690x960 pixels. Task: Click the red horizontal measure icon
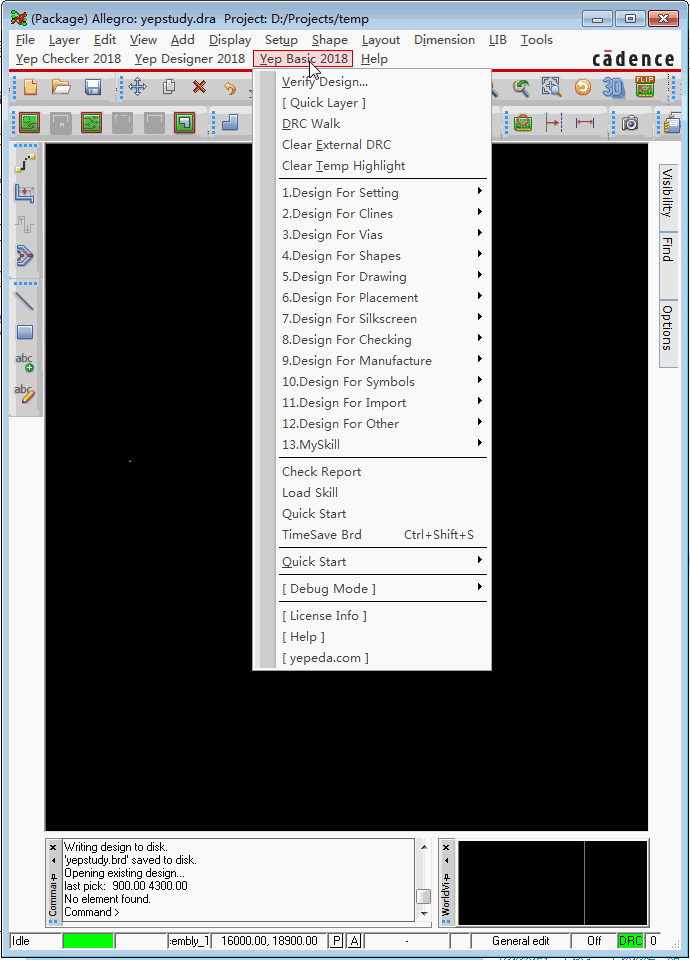click(585, 122)
